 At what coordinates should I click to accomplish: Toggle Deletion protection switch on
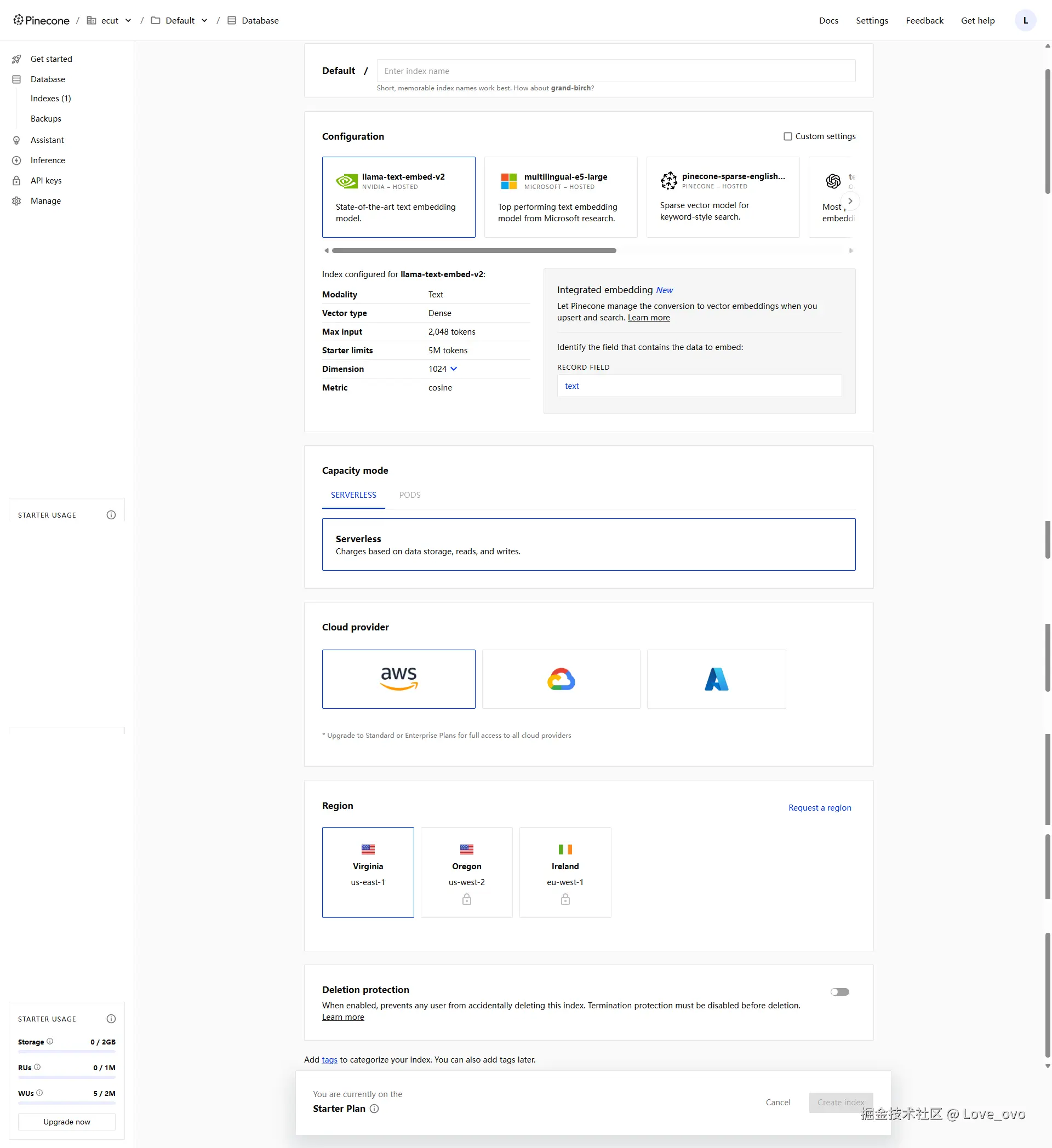[x=839, y=991]
